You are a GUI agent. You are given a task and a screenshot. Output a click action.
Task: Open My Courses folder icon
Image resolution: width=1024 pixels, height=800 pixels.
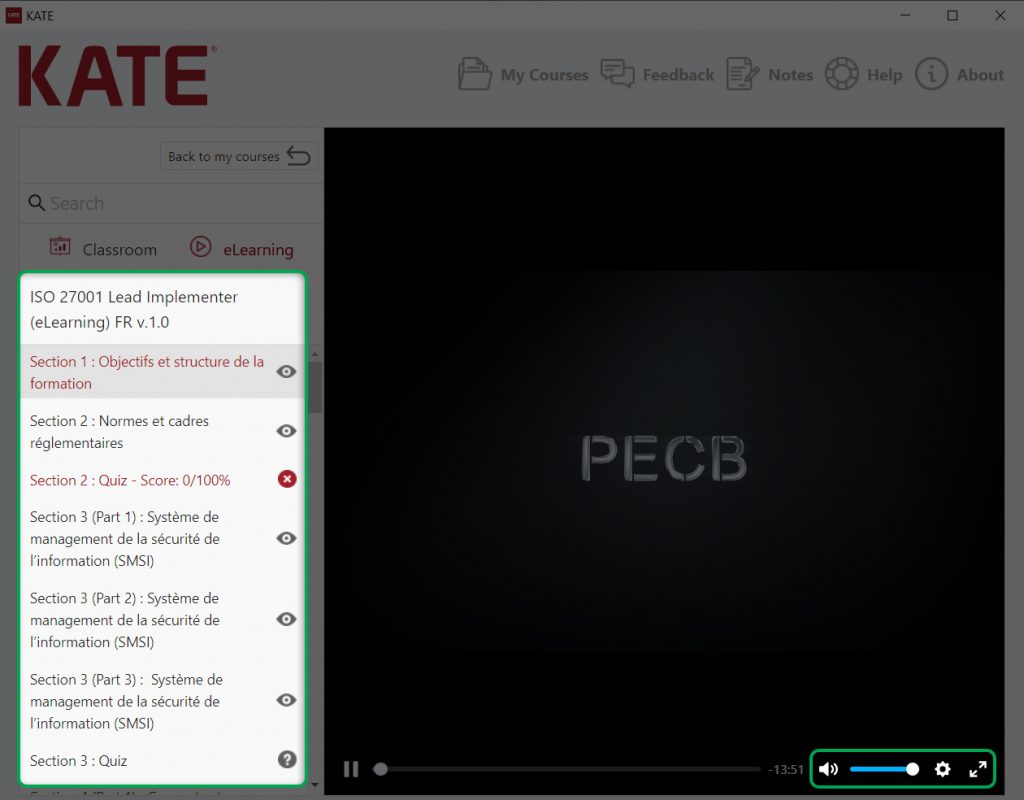pyautogui.click(x=475, y=74)
